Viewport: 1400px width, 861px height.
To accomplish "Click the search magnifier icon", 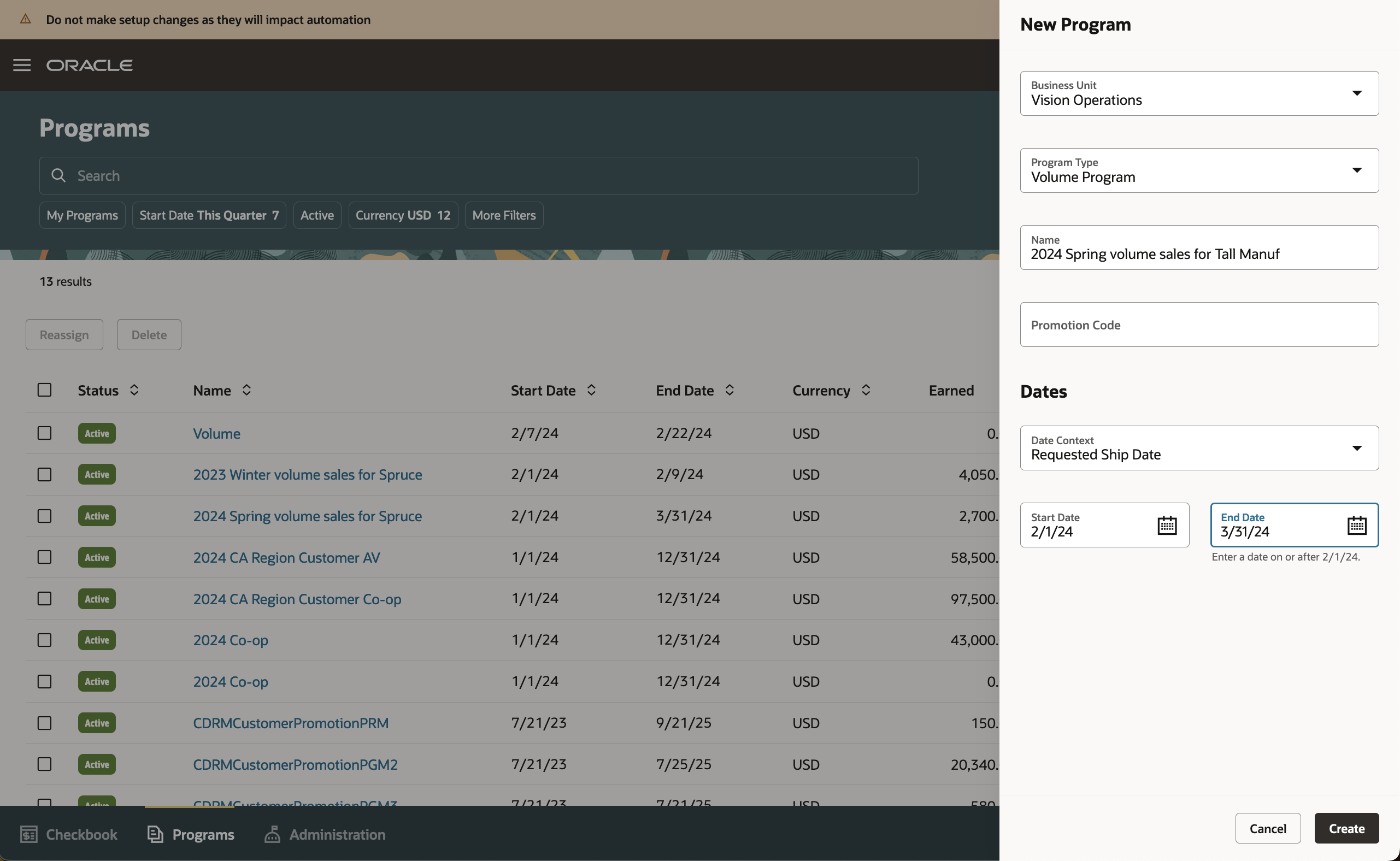I will pos(58,175).
